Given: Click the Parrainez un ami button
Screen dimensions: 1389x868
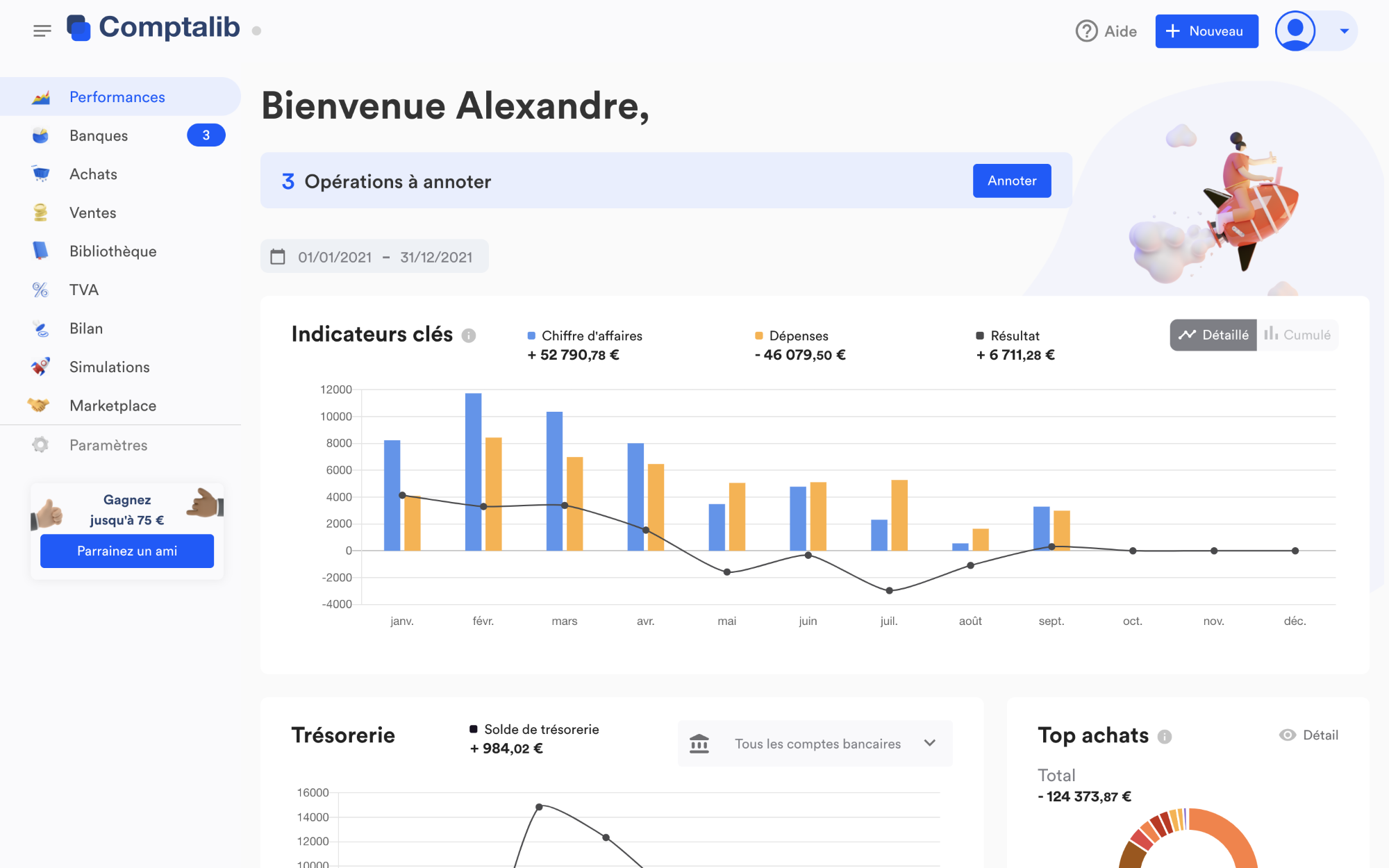Looking at the screenshot, I should click(128, 551).
